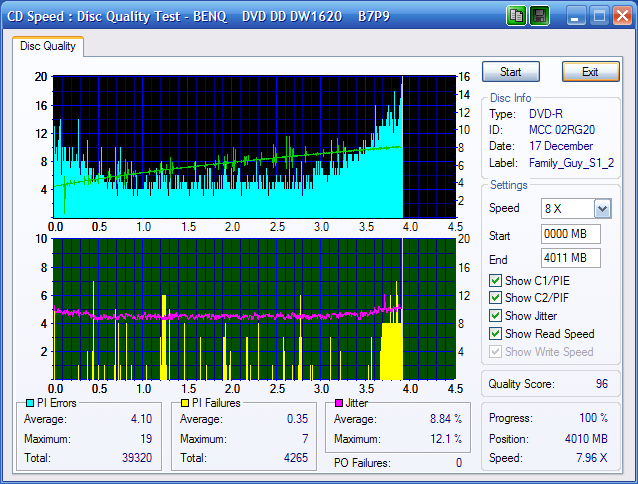Click the End position MB field
Viewport: 638px width, 484px height.
(x=570, y=258)
